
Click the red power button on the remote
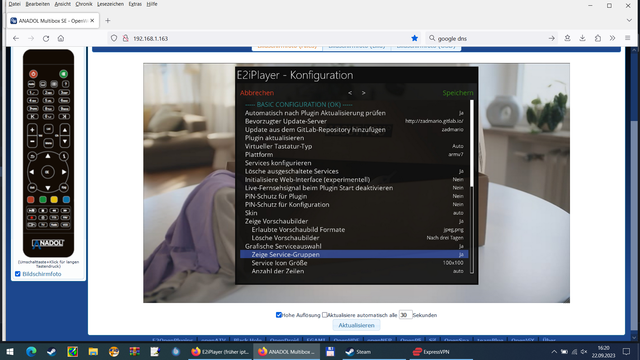point(33,74)
